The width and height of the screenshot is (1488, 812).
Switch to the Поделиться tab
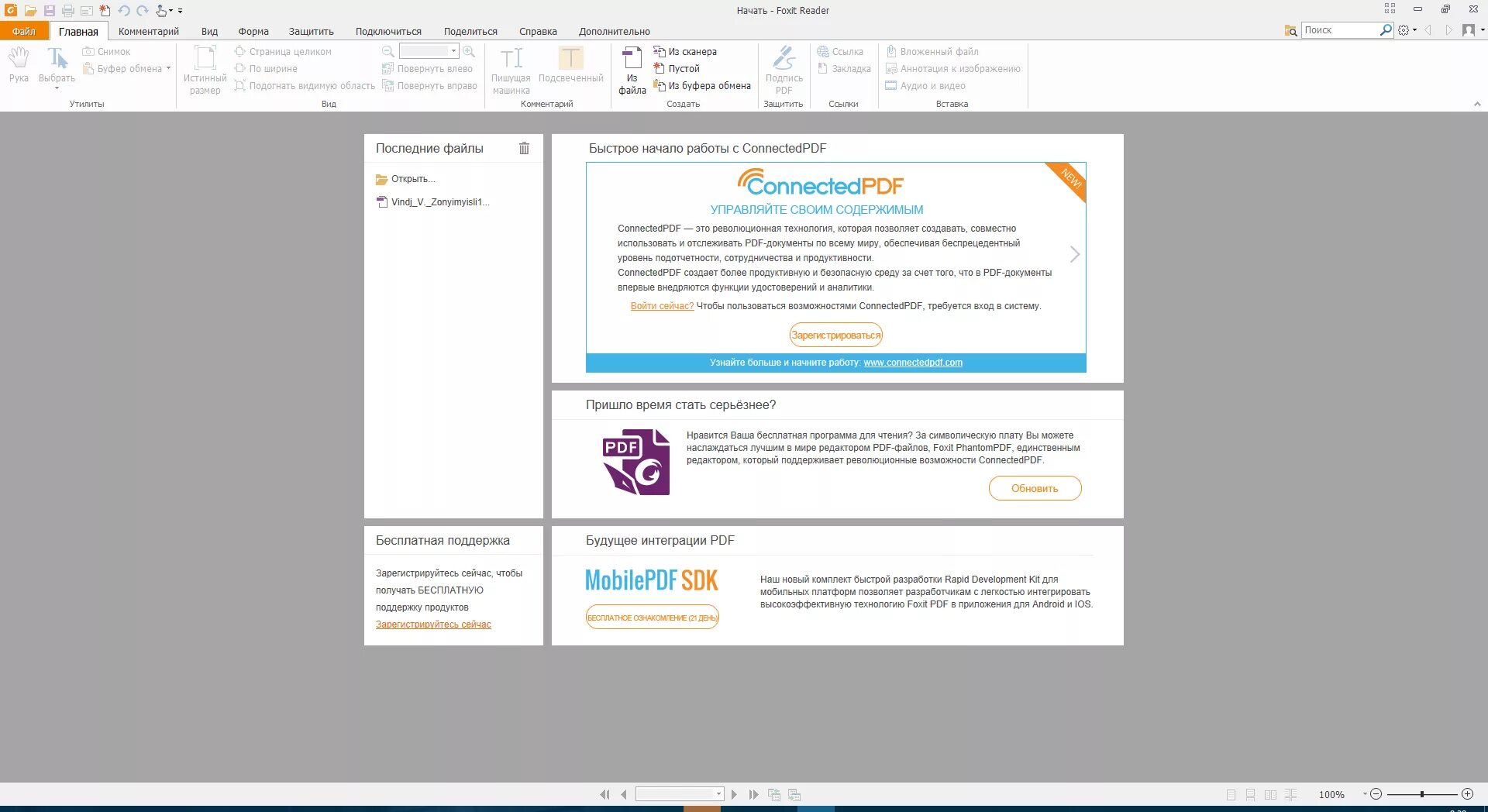click(x=470, y=32)
